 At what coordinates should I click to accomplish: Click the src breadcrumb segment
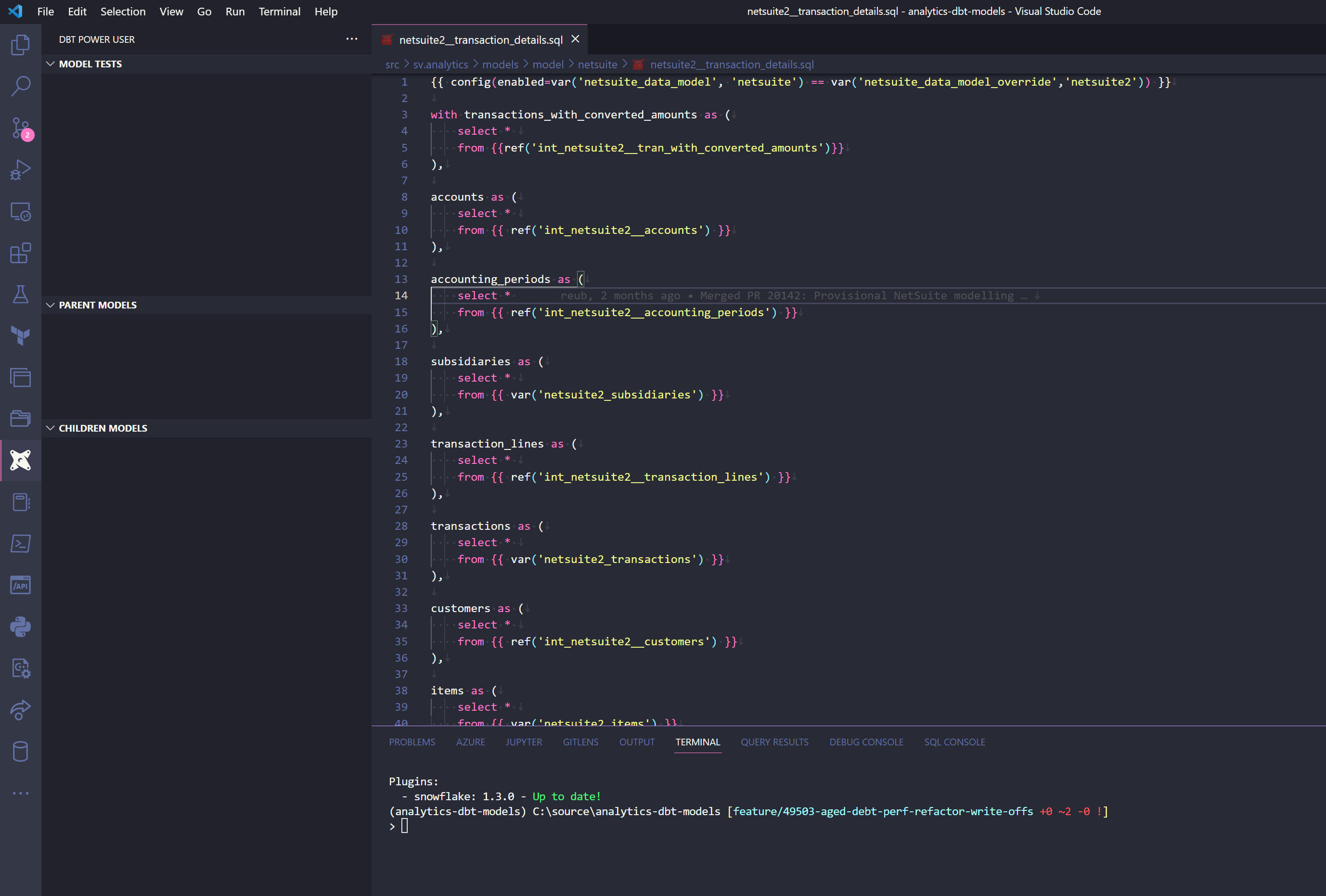[x=392, y=64]
